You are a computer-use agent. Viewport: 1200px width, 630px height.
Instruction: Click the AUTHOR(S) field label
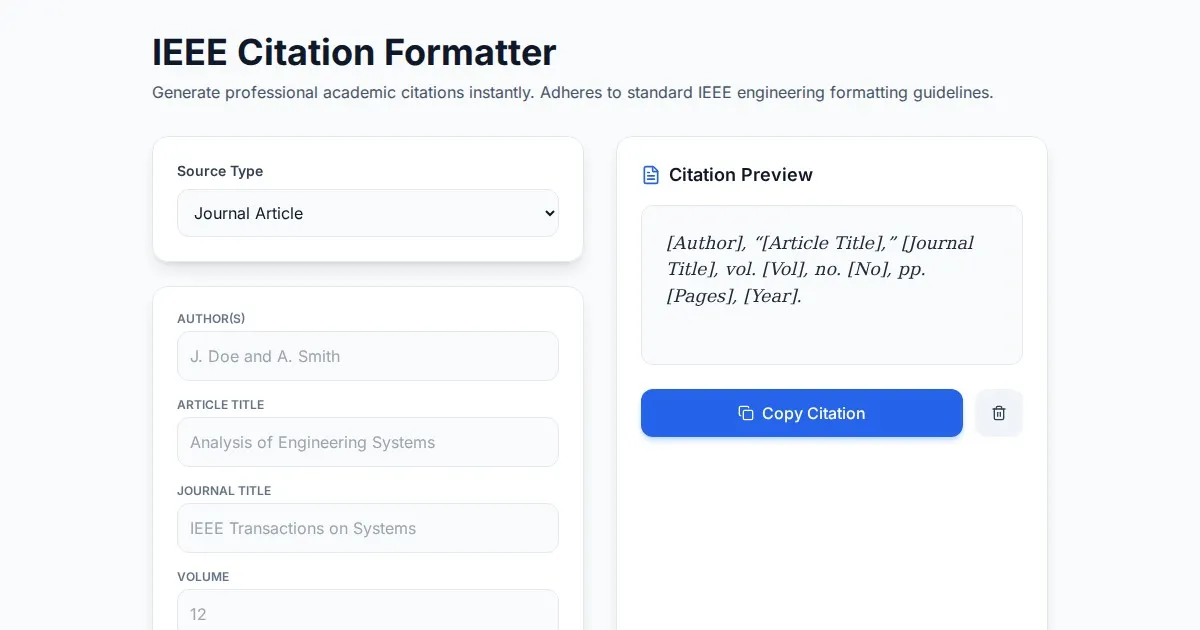point(211,319)
